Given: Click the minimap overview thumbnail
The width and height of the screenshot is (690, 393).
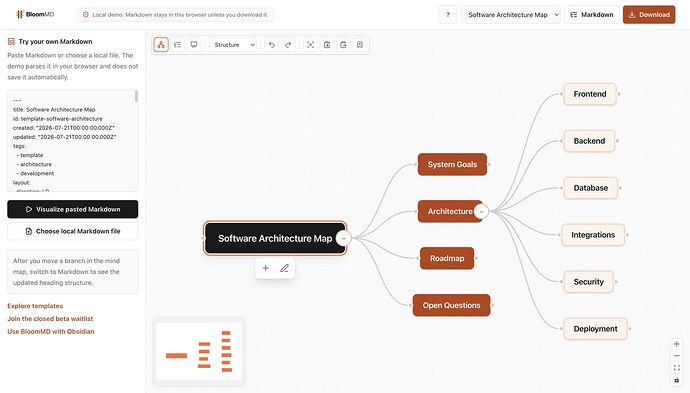Looking at the screenshot, I should 199,352.
